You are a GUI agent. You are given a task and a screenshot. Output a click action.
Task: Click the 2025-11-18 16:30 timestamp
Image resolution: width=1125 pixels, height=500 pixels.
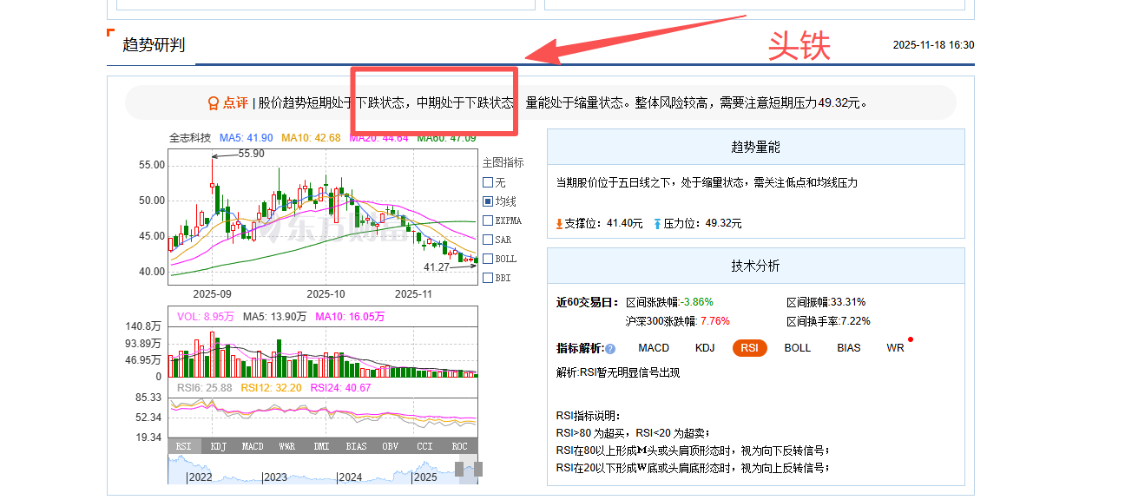pyautogui.click(x=933, y=44)
